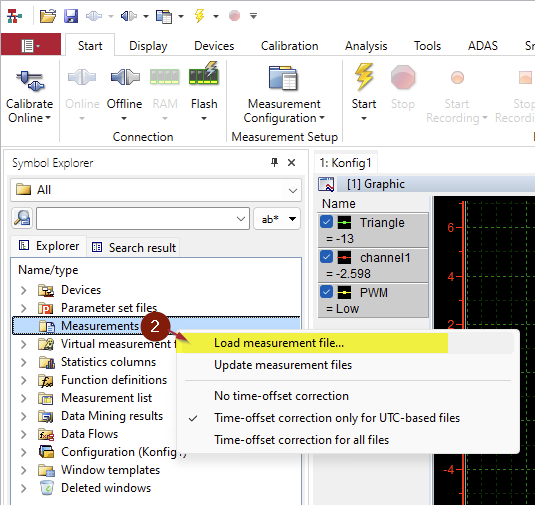
Task: Click the yellow PWM signal color swatch
Action: point(344,292)
